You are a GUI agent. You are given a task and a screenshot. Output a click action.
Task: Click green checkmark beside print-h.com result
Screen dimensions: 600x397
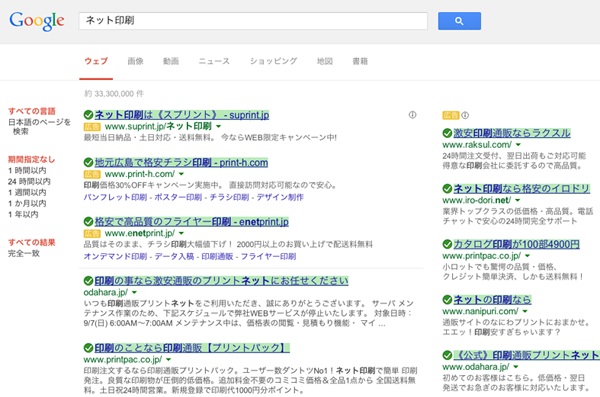coord(88,162)
